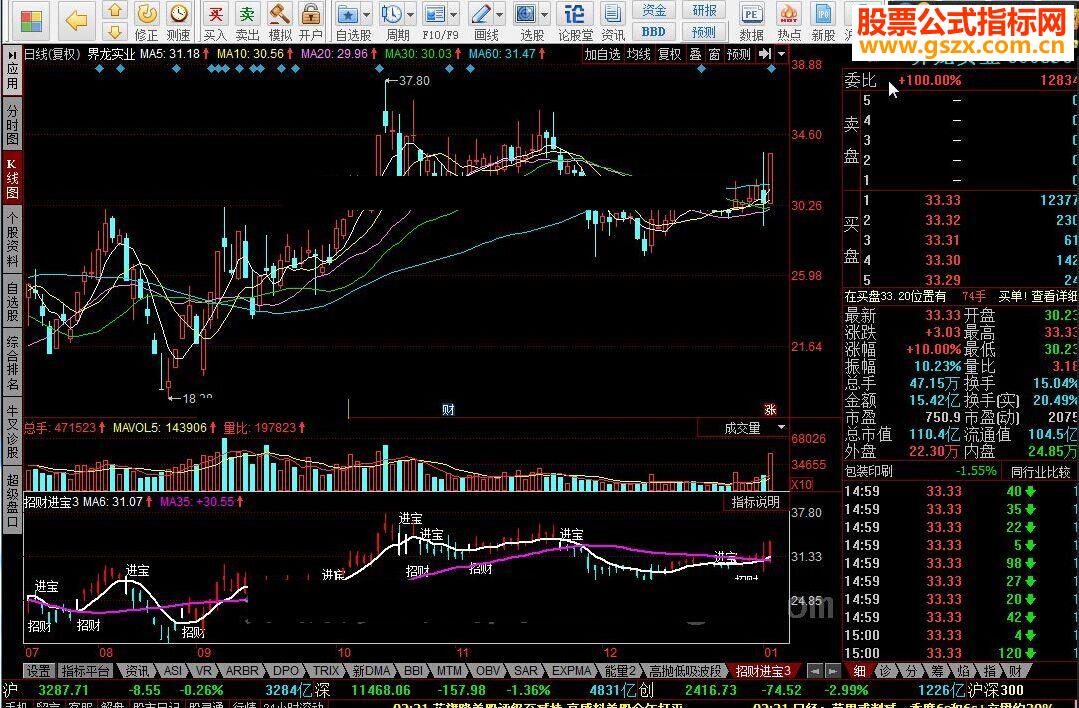Open the 资讯 news document icon
This screenshot has height=708, width=1079.
612,21
